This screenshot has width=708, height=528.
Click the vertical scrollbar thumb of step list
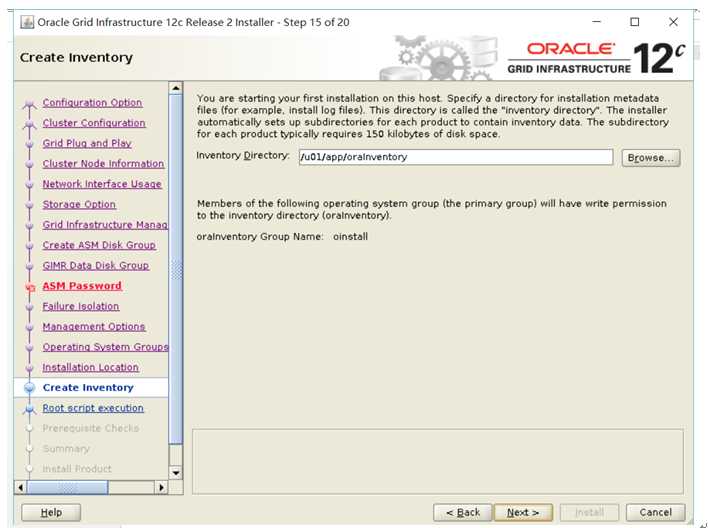click(x=176, y=269)
